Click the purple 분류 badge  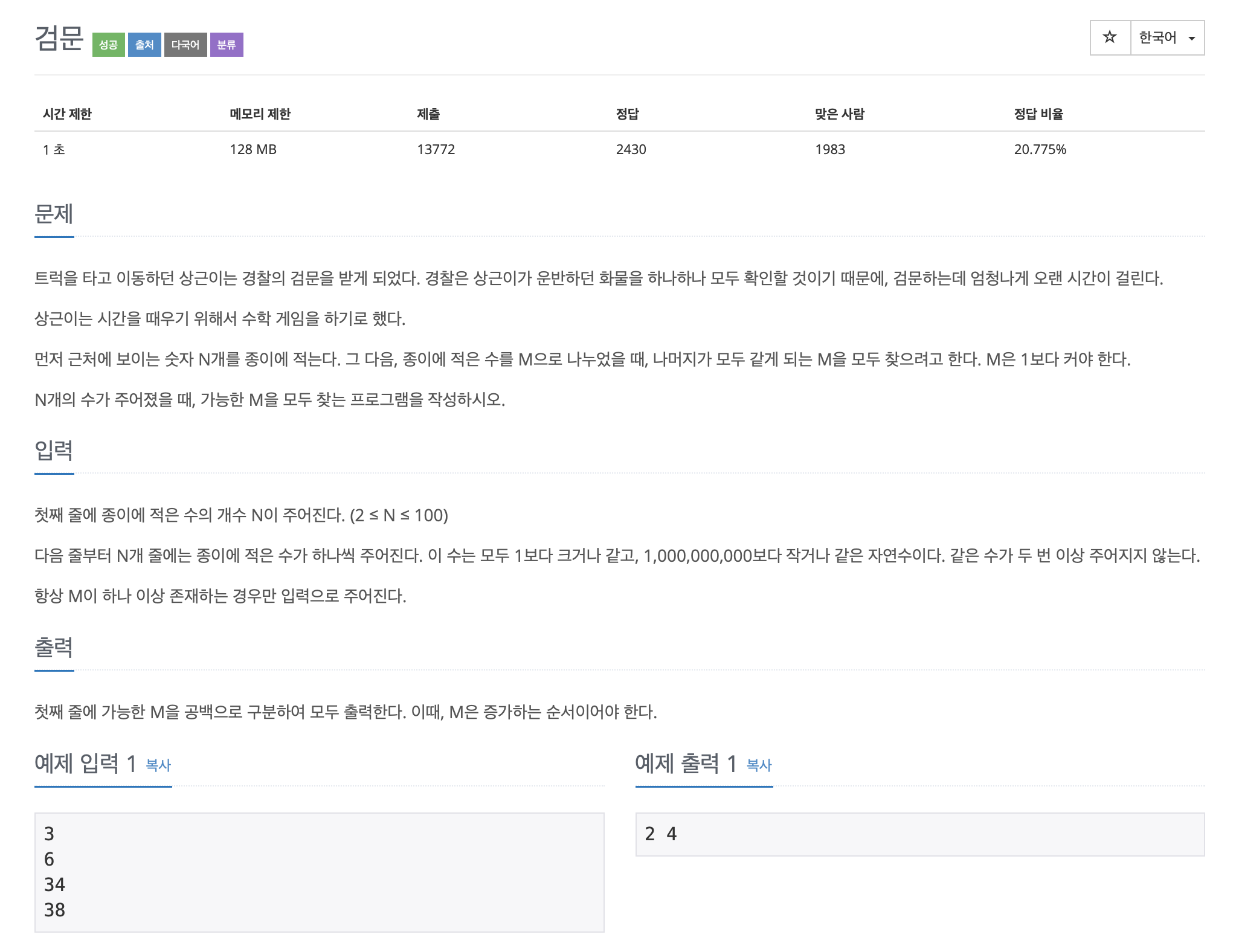227,45
